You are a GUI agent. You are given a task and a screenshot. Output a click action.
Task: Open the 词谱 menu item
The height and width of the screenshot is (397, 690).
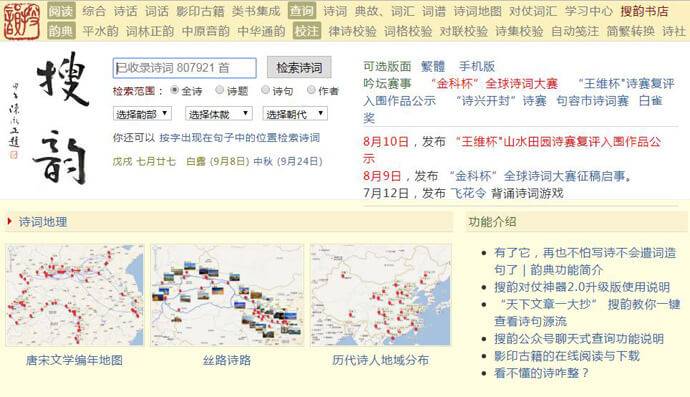(x=434, y=11)
